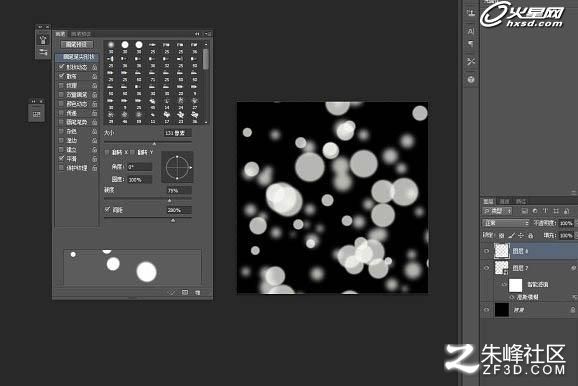Viewport: 578px width, 386px height.
Task: Click the 画笔预设 button
Action: [77, 44]
